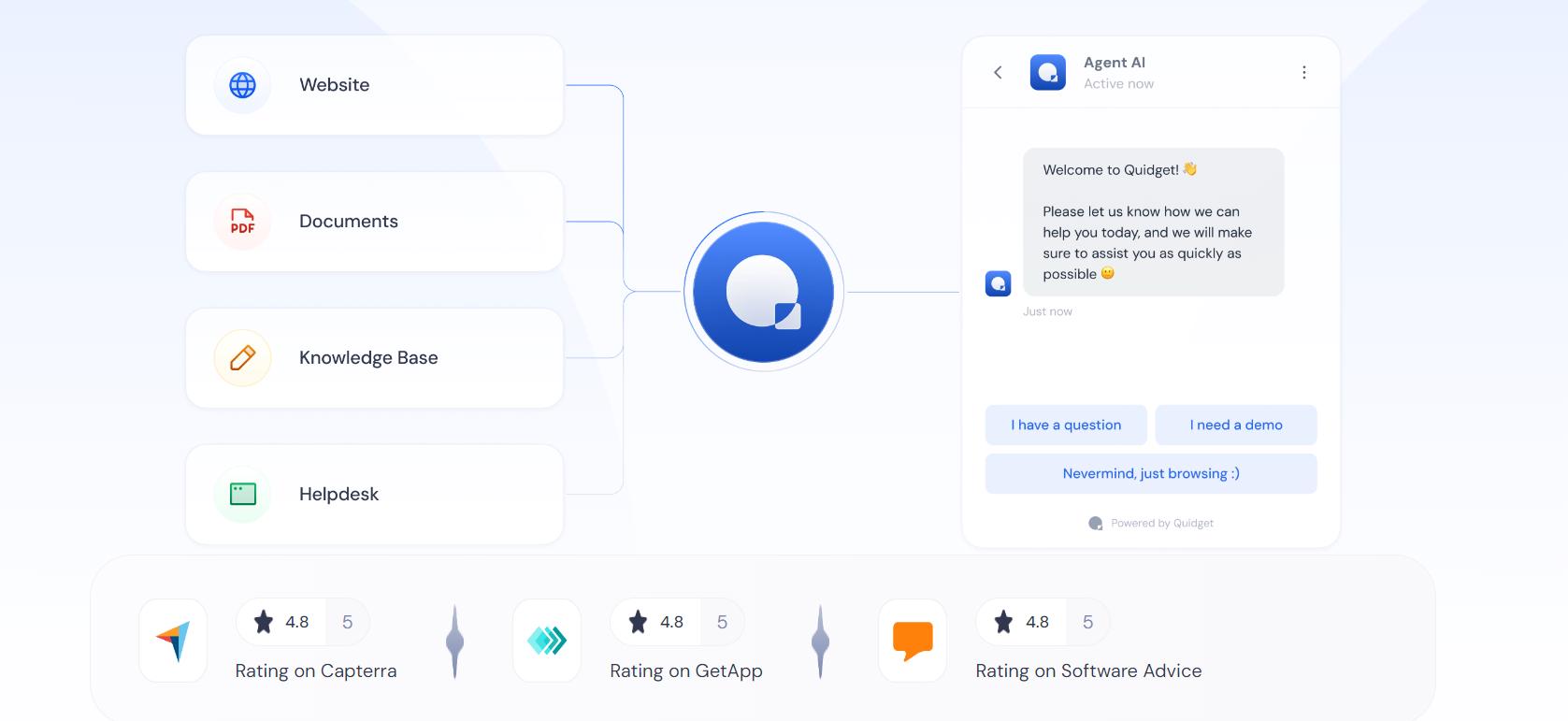Choose the "I have a question" reply
This screenshot has width=1568, height=721.
[1065, 425]
